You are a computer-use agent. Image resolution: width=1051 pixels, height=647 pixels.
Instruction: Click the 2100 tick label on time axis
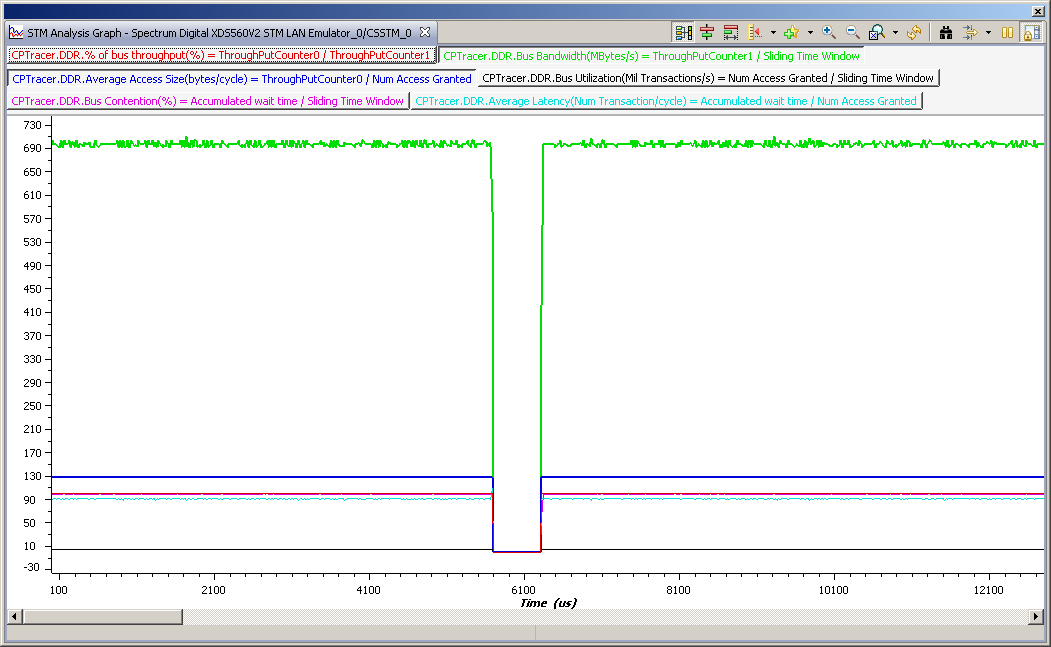pyautogui.click(x=213, y=590)
